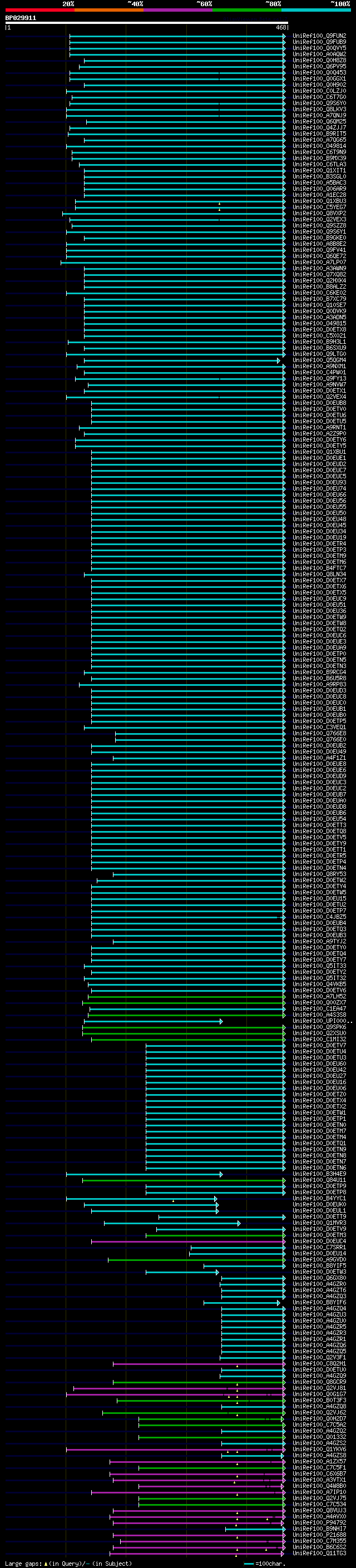This screenshot has width=356, height=1568.
Task: Open hit UniRef100_B3H4E9
Action: tap(319, 1174)
